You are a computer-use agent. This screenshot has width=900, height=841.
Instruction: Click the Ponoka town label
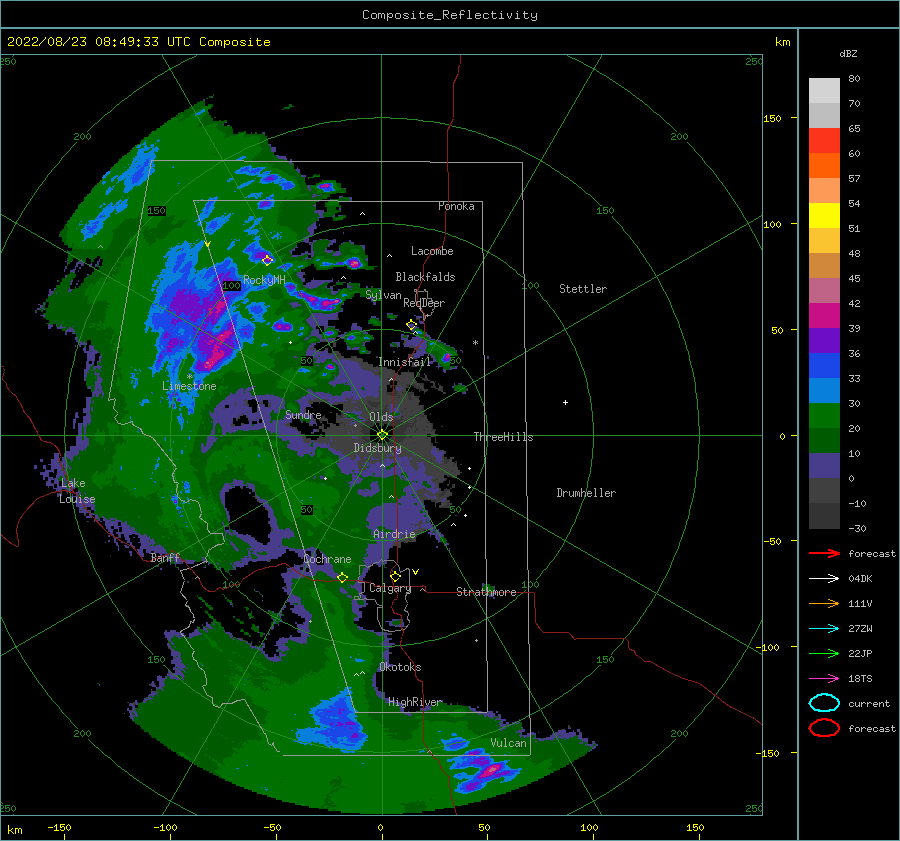click(x=456, y=206)
